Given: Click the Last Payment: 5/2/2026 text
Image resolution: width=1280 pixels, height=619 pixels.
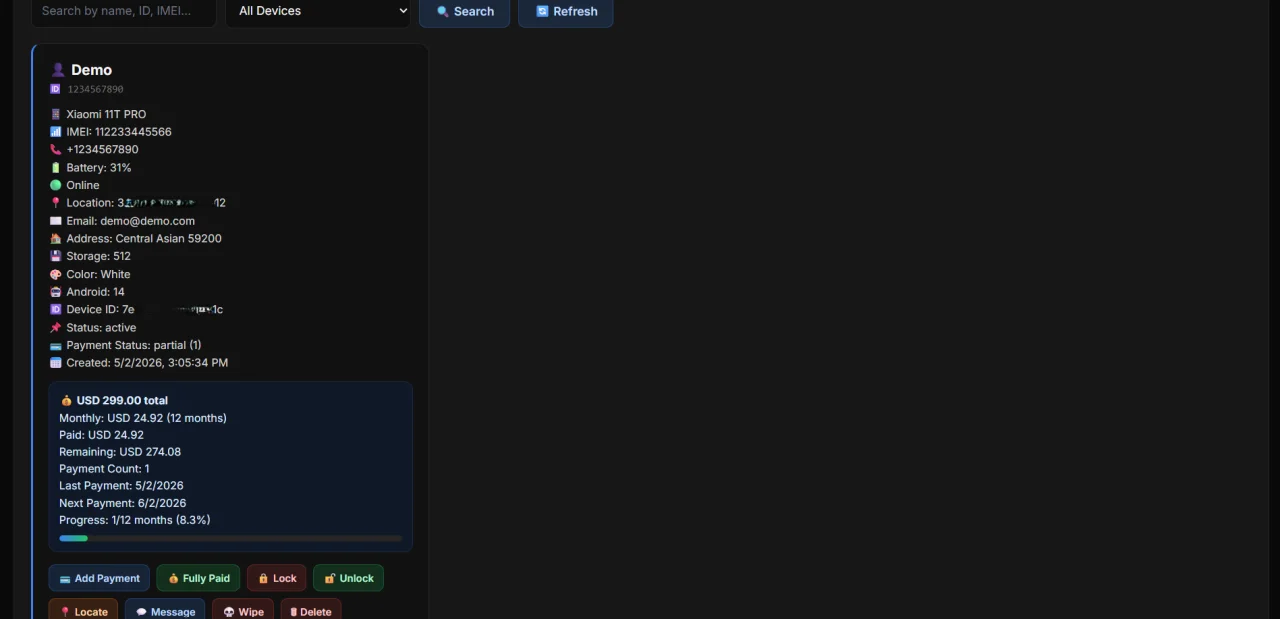Looking at the screenshot, I should (x=121, y=486).
